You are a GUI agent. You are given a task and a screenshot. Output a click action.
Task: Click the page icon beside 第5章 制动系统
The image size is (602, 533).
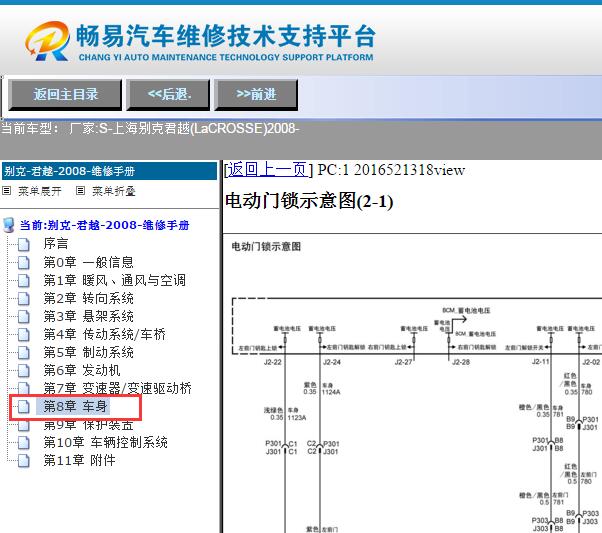[x=24, y=353]
